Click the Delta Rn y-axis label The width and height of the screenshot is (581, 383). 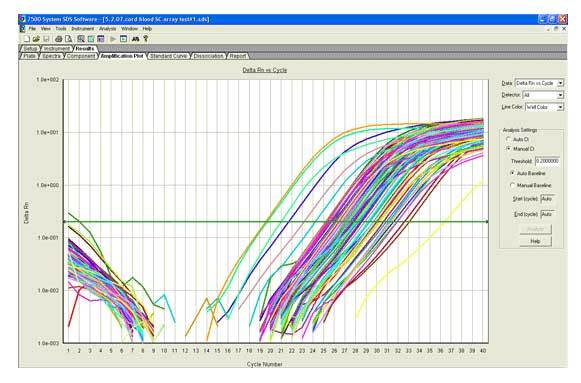(26, 213)
